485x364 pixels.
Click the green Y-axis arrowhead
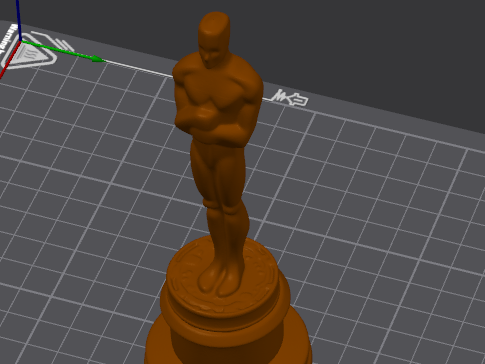point(98,59)
